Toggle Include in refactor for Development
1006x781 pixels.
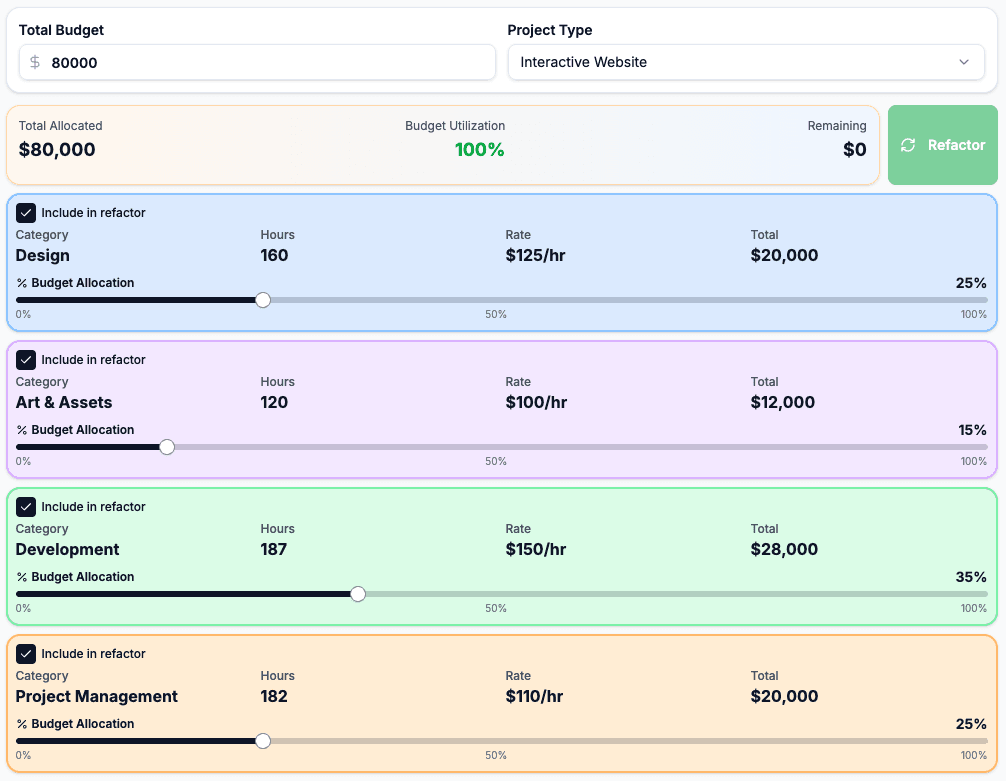point(26,507)
